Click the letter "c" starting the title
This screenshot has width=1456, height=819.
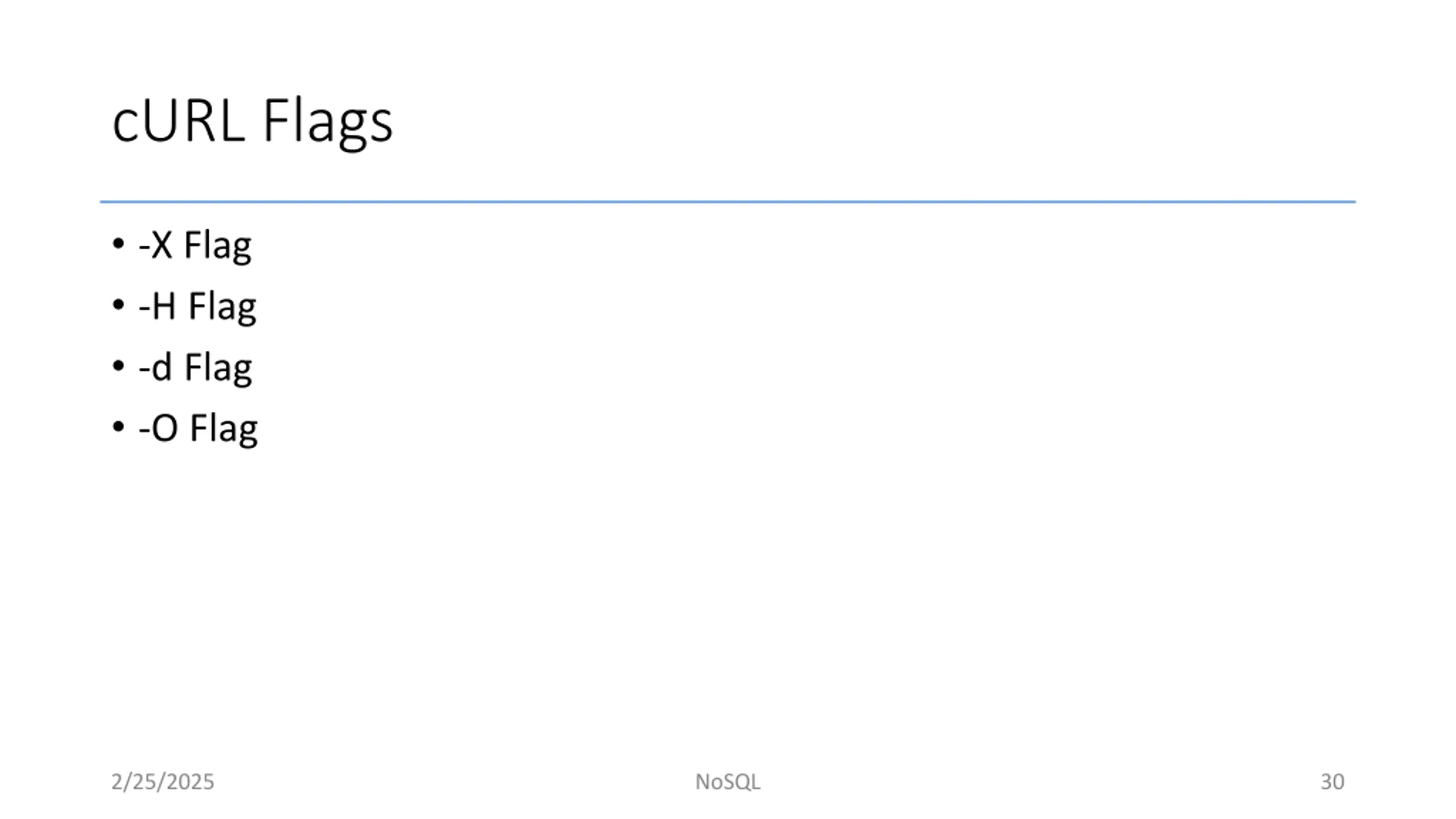(x=124, y=128)
